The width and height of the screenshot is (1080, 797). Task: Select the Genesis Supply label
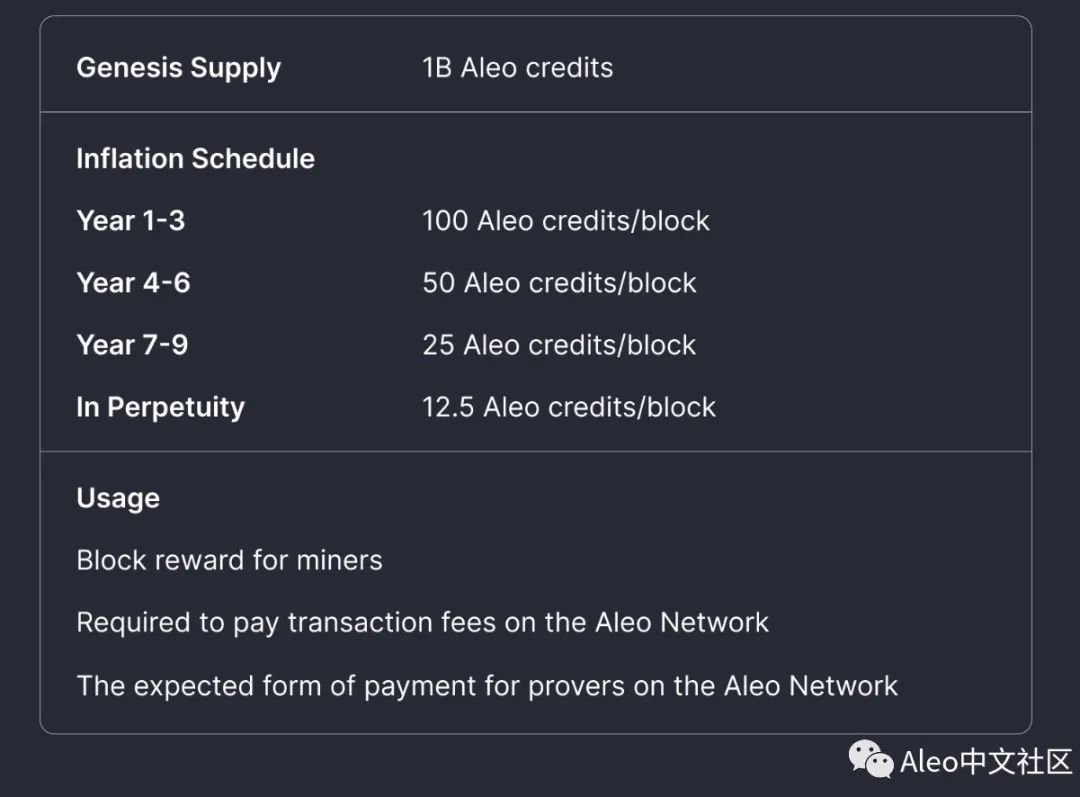[178, 68]
